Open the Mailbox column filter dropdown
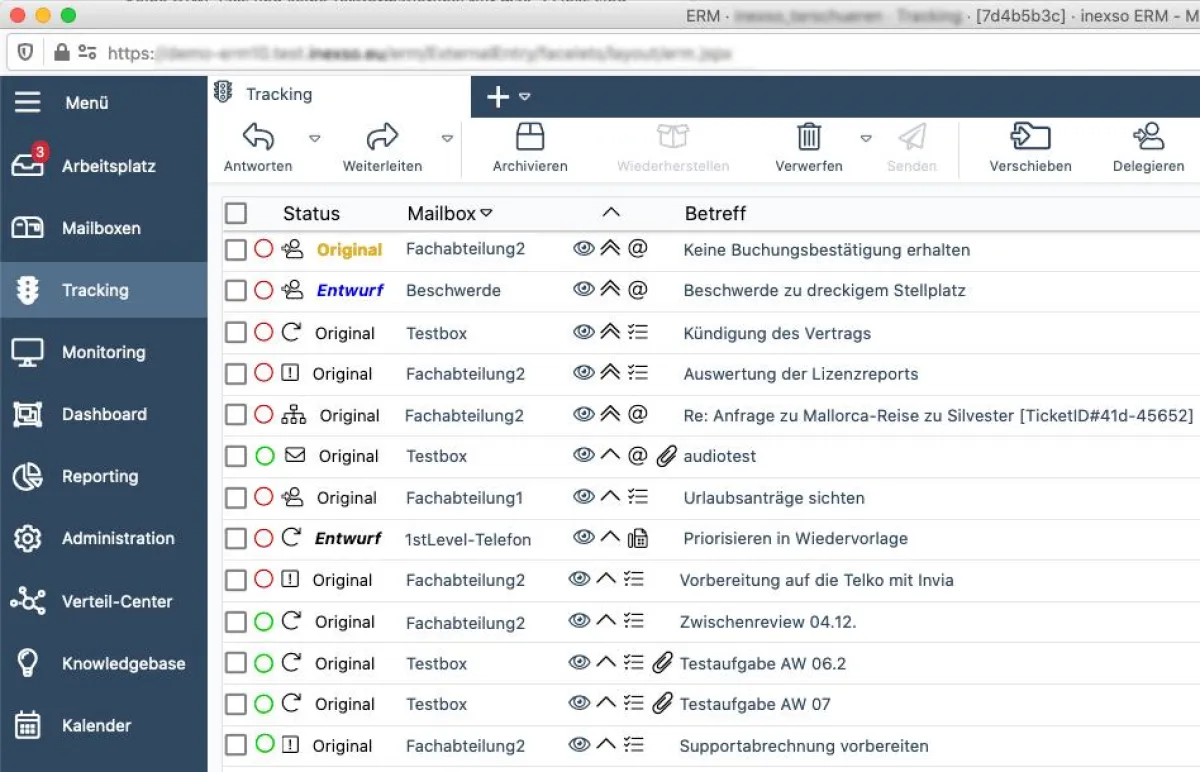This screenshot has height=772, width=1200. pos(487,212)
